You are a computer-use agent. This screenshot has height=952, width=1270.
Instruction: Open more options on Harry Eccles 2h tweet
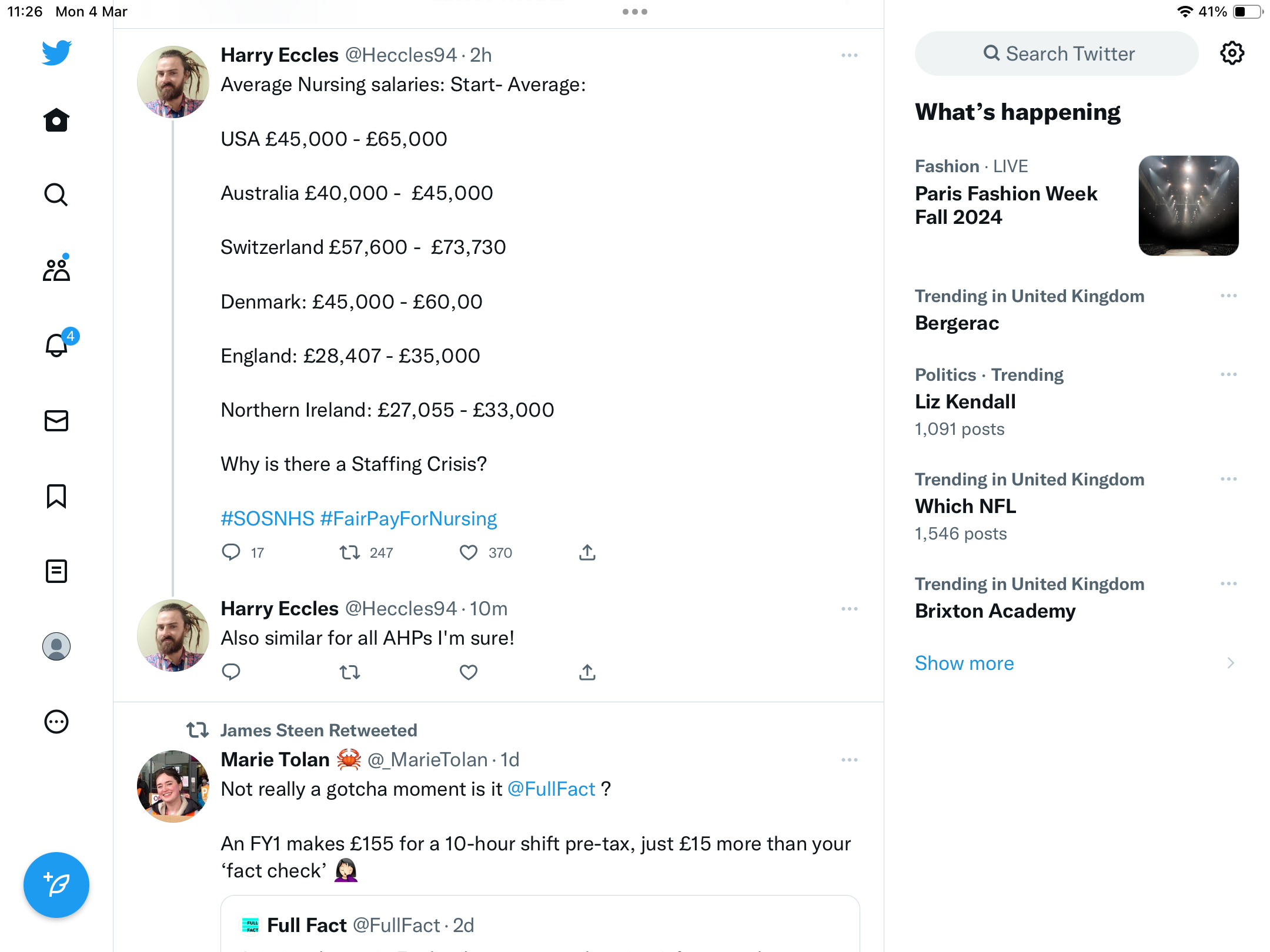850,55
